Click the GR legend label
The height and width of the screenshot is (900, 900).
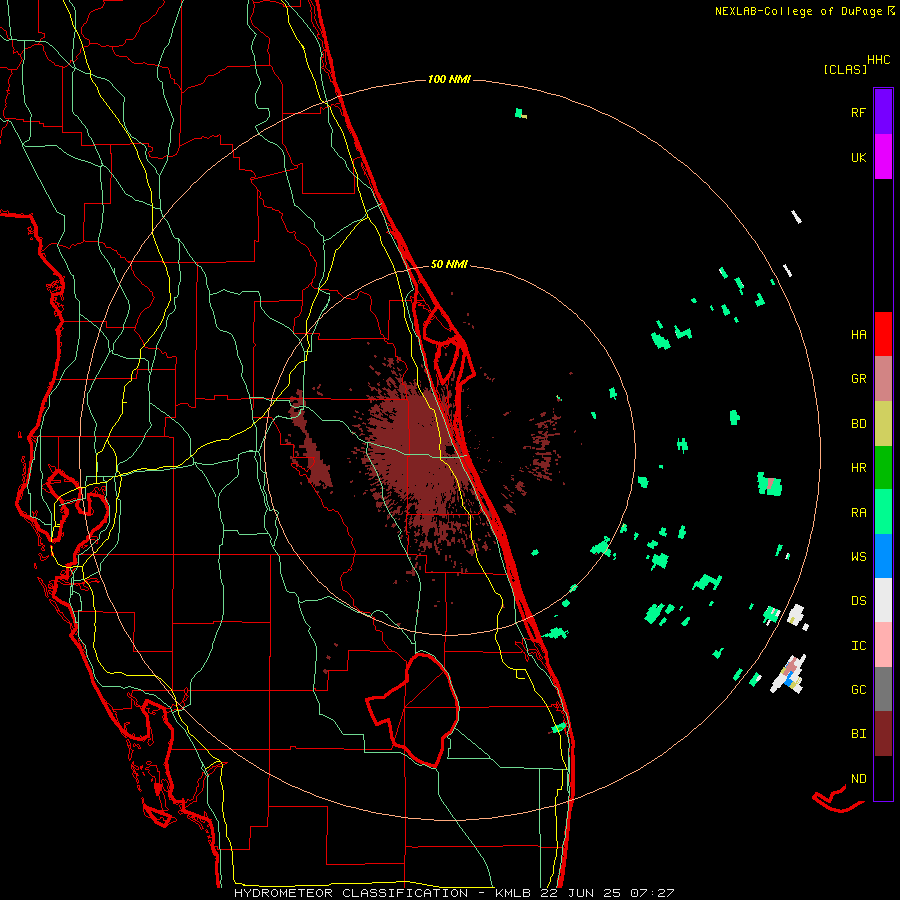click(x=858, y=379)
